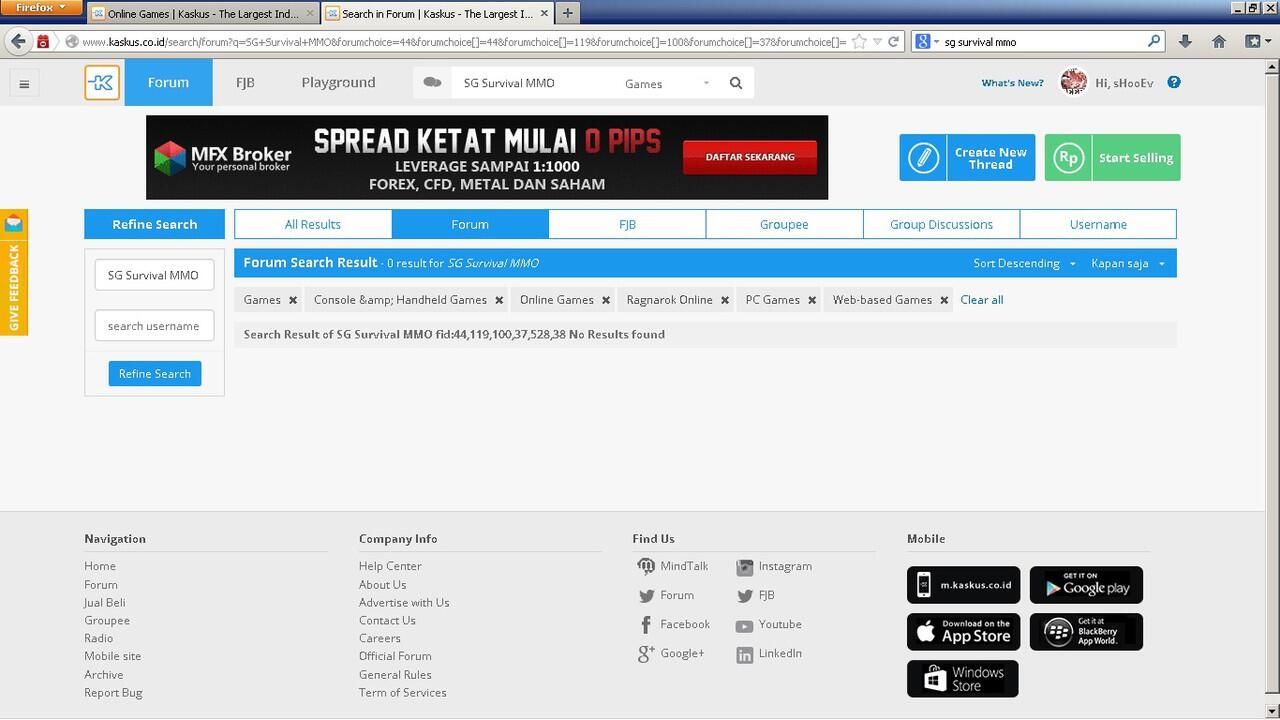
Task: Click the SG Survival MMO refine keyword field
Action: tap(154, 275)
